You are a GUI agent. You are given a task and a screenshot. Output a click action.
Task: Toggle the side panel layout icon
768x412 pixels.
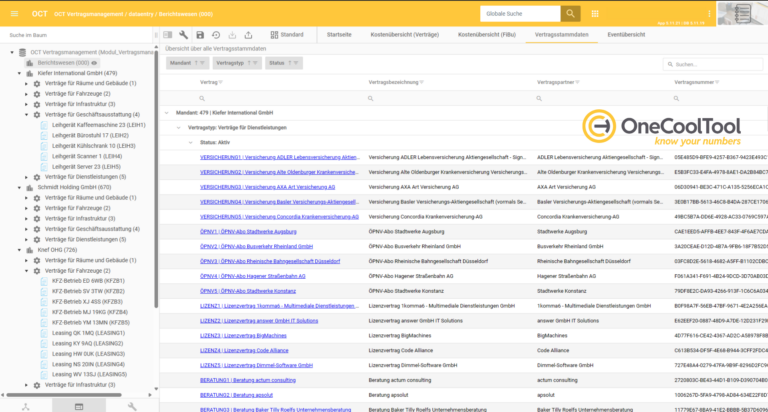tap(168, 35)
